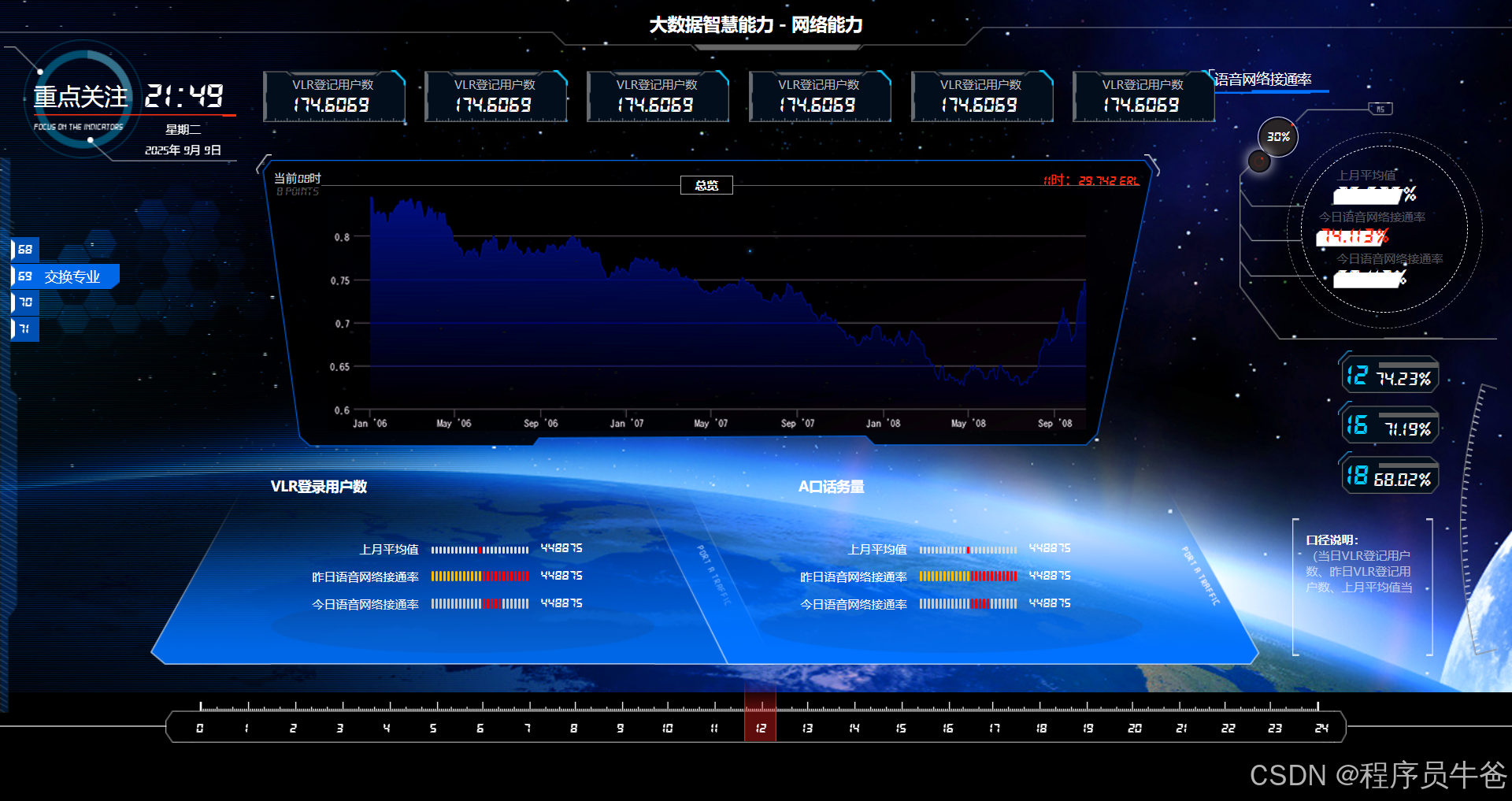Jump to hour 22 on the timeline

(1228, 729)
